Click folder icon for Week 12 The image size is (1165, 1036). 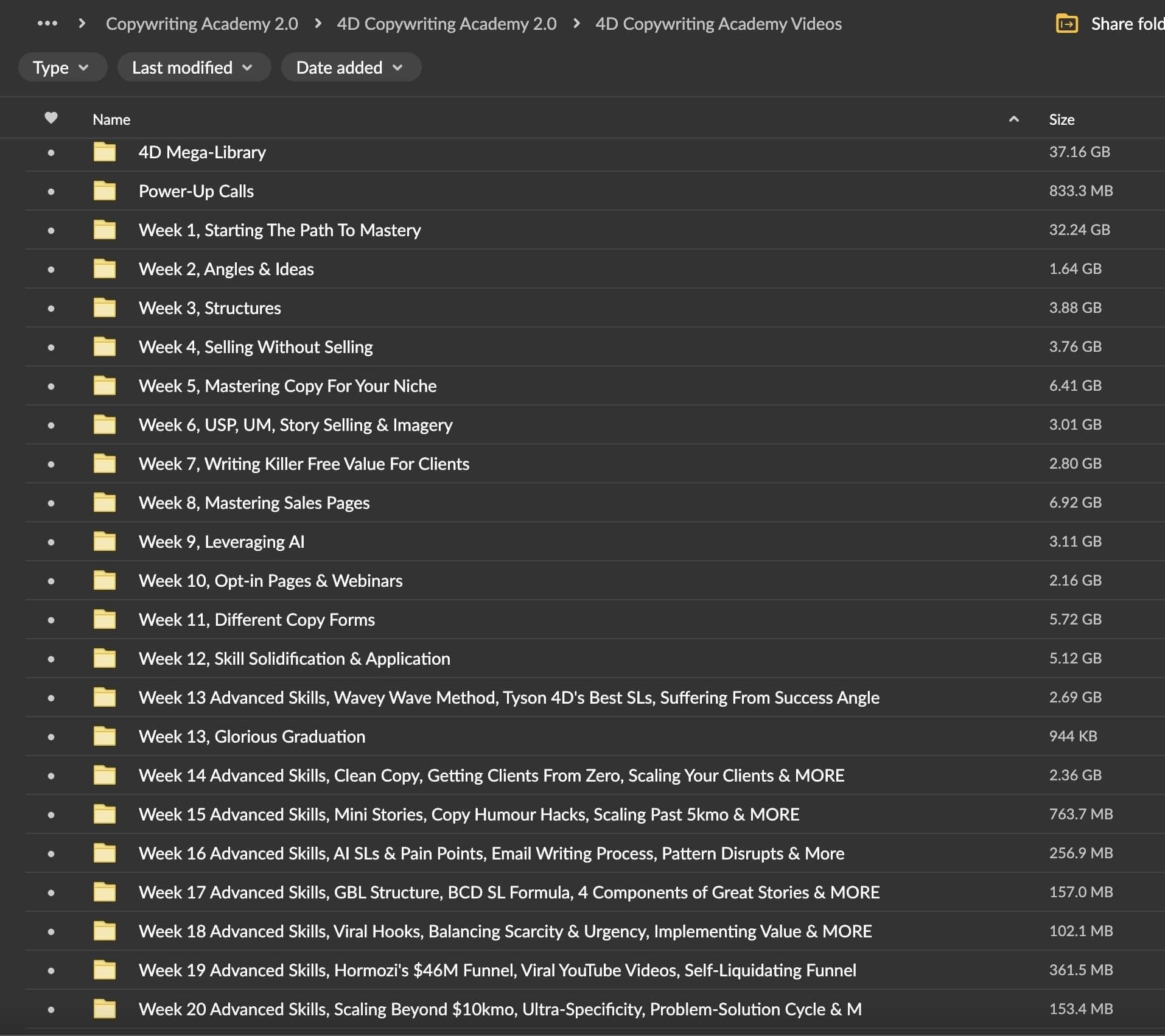(x=105, y=658)
